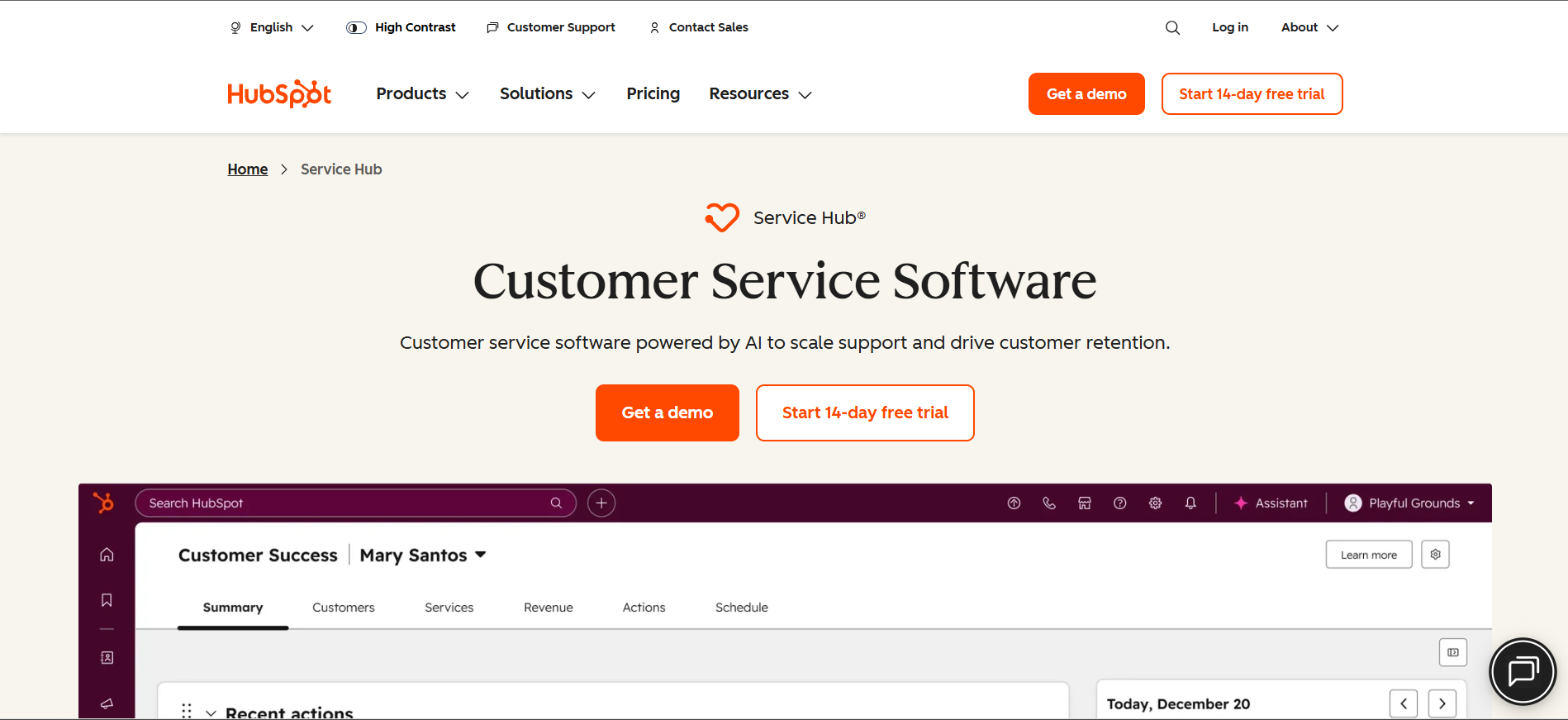Click the Log in link

tap(1230, 27)
